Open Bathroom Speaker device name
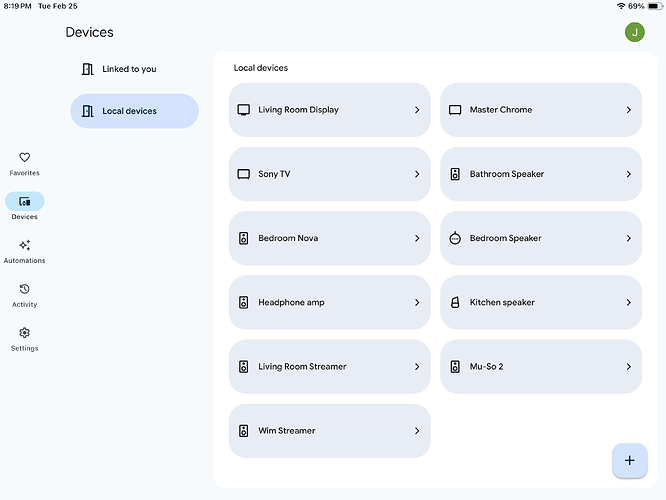 (x=507, y=174)
